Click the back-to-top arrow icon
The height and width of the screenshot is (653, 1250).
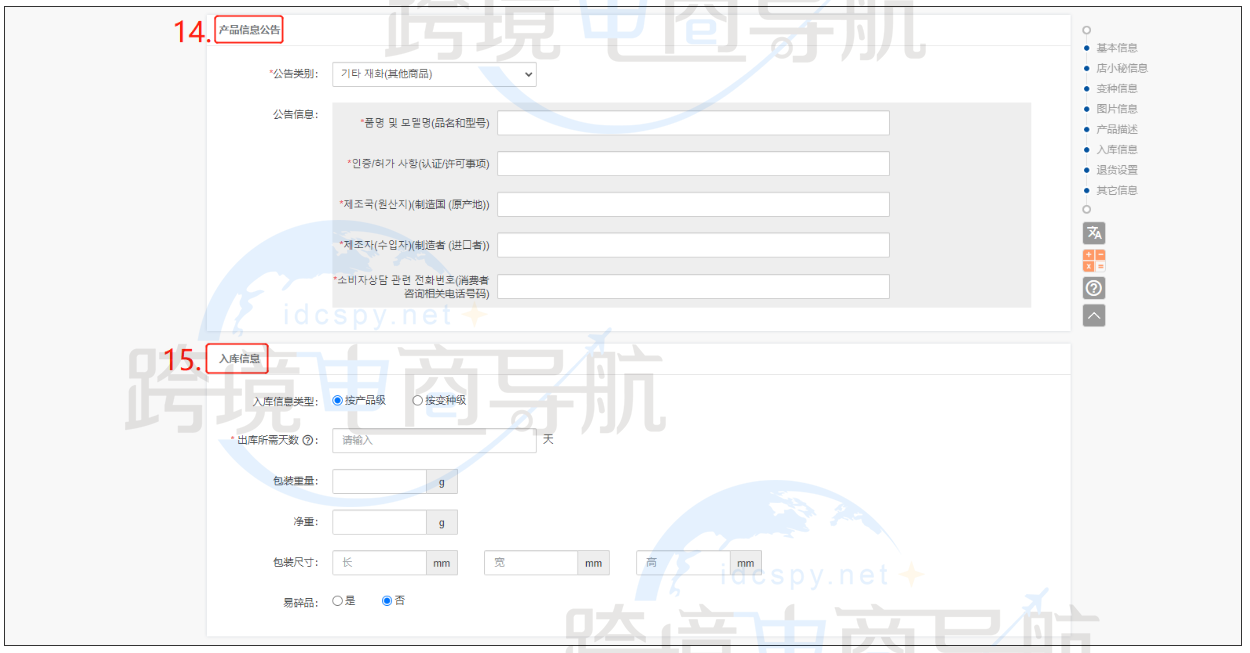[1093, 314]
